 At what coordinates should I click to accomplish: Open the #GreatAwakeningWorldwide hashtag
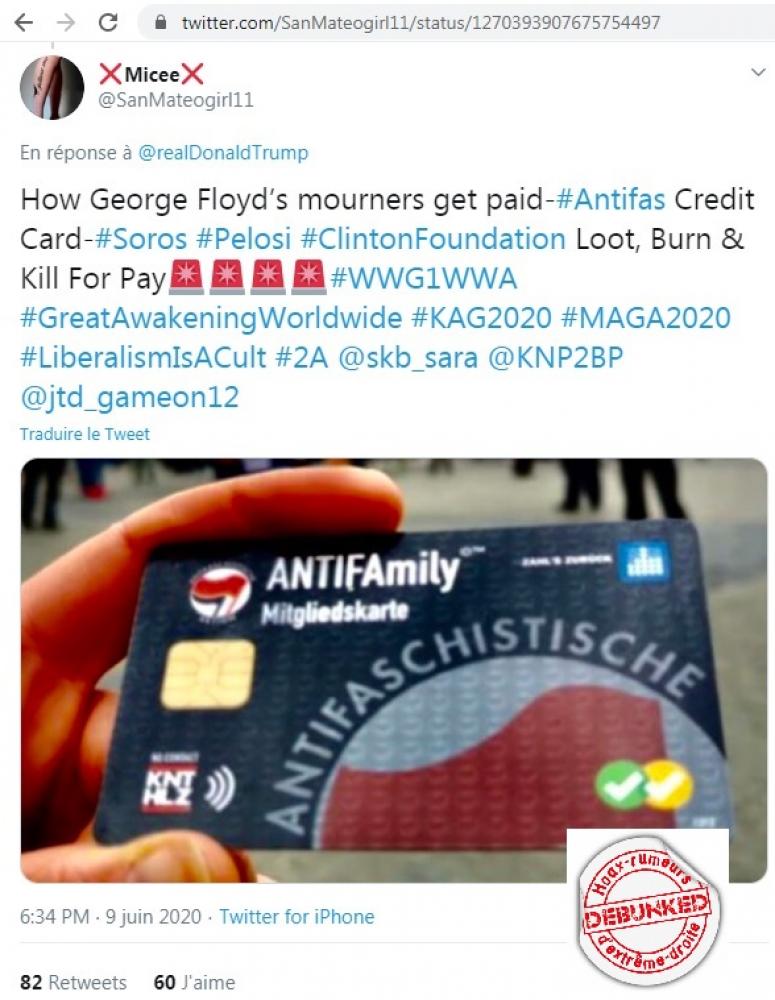coord(211,318)
